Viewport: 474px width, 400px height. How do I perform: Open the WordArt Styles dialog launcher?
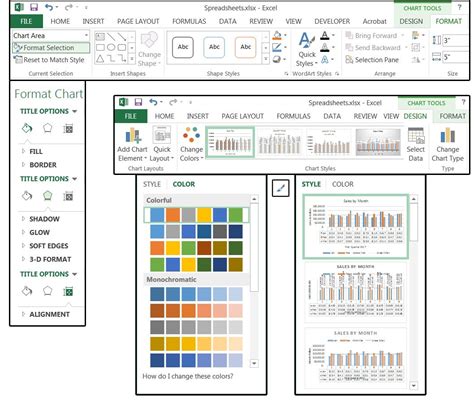pos(337,74)
